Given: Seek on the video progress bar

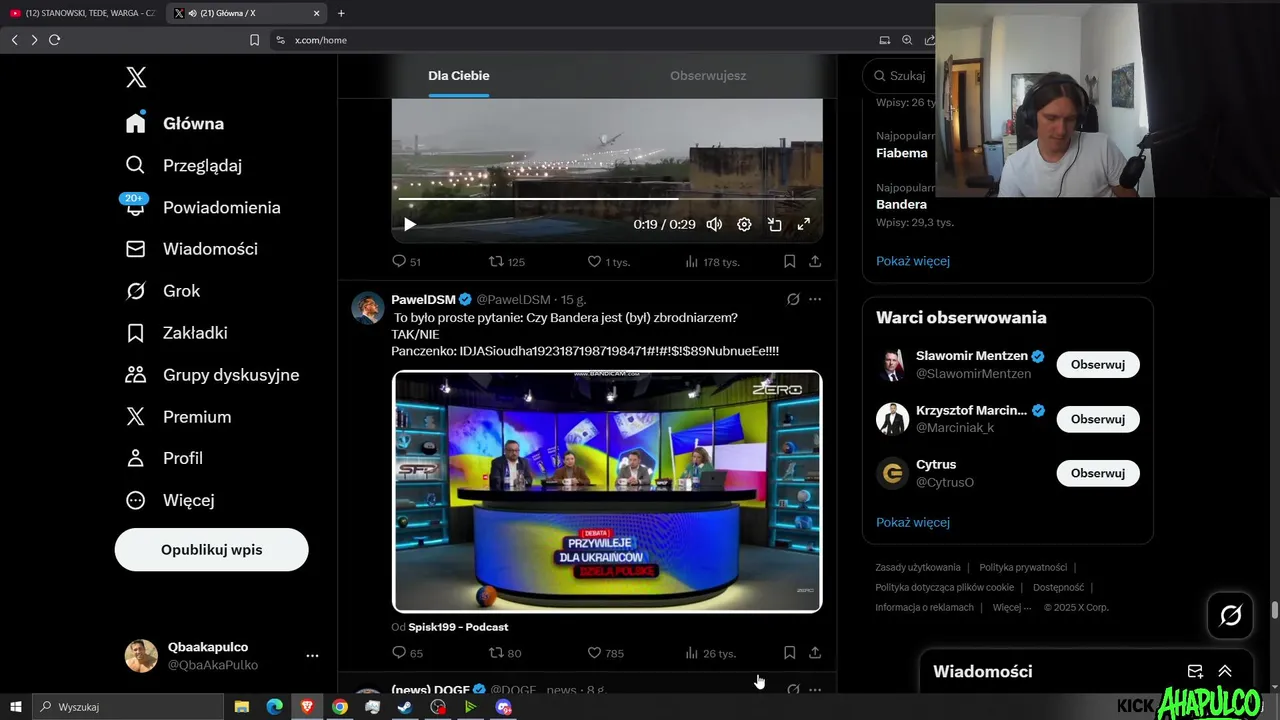Looking at the screenshot, I should coord(607,198).
